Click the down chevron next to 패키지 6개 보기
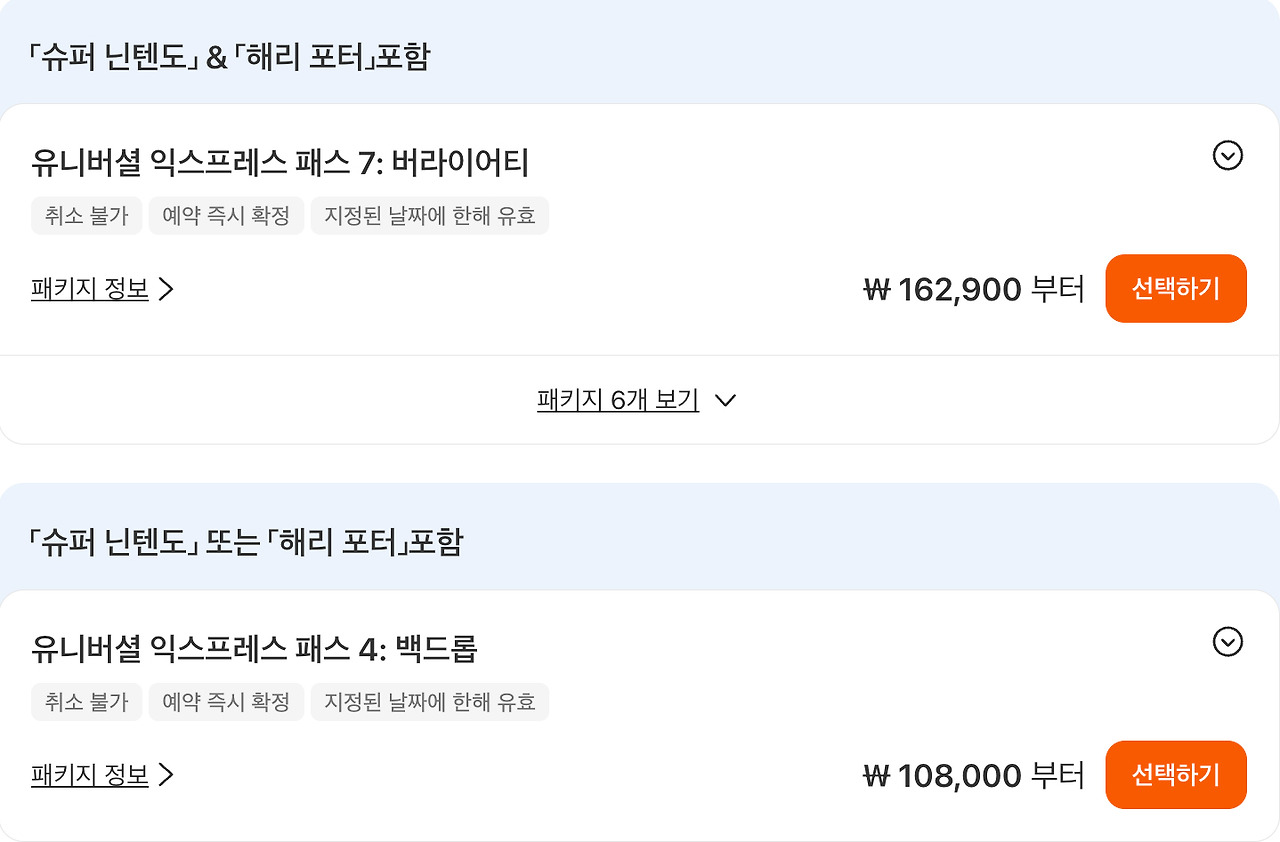 point(726,400)
